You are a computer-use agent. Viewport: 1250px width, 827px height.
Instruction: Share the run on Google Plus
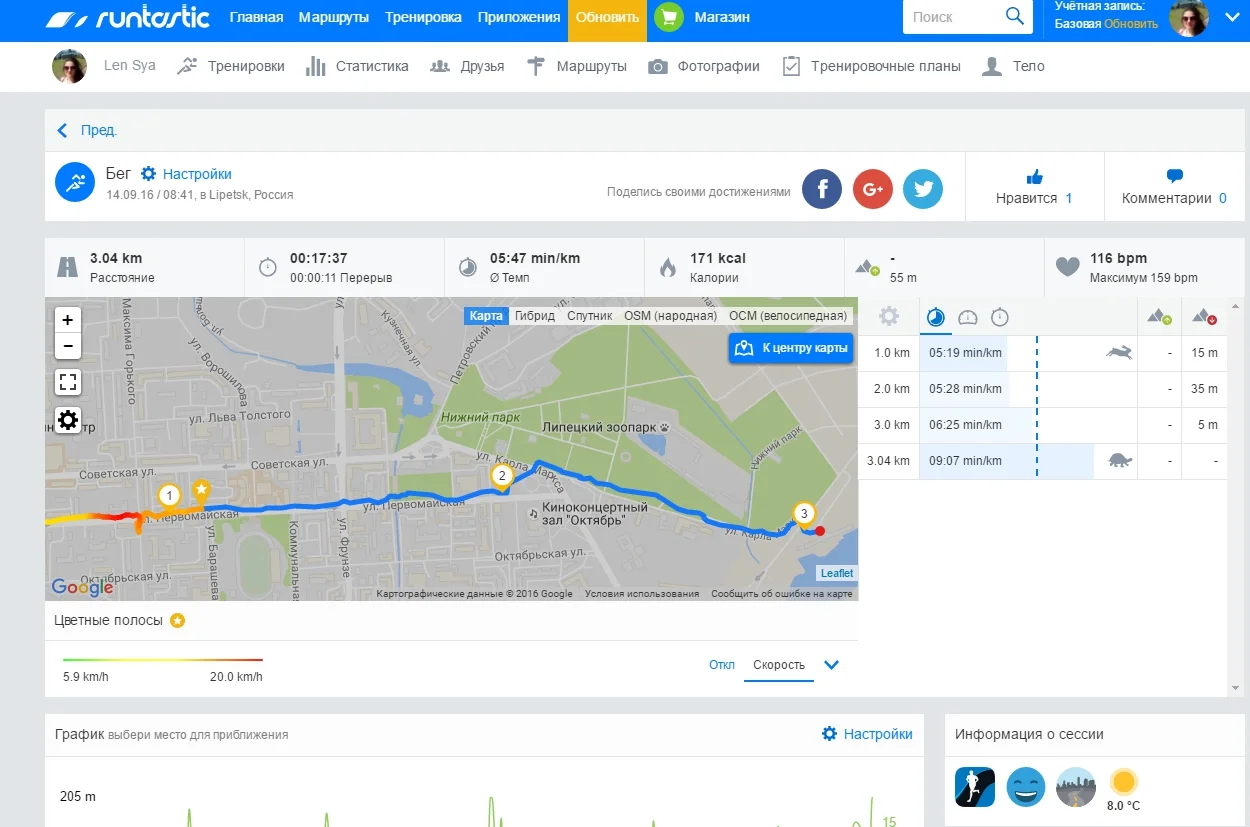[872, 189]
